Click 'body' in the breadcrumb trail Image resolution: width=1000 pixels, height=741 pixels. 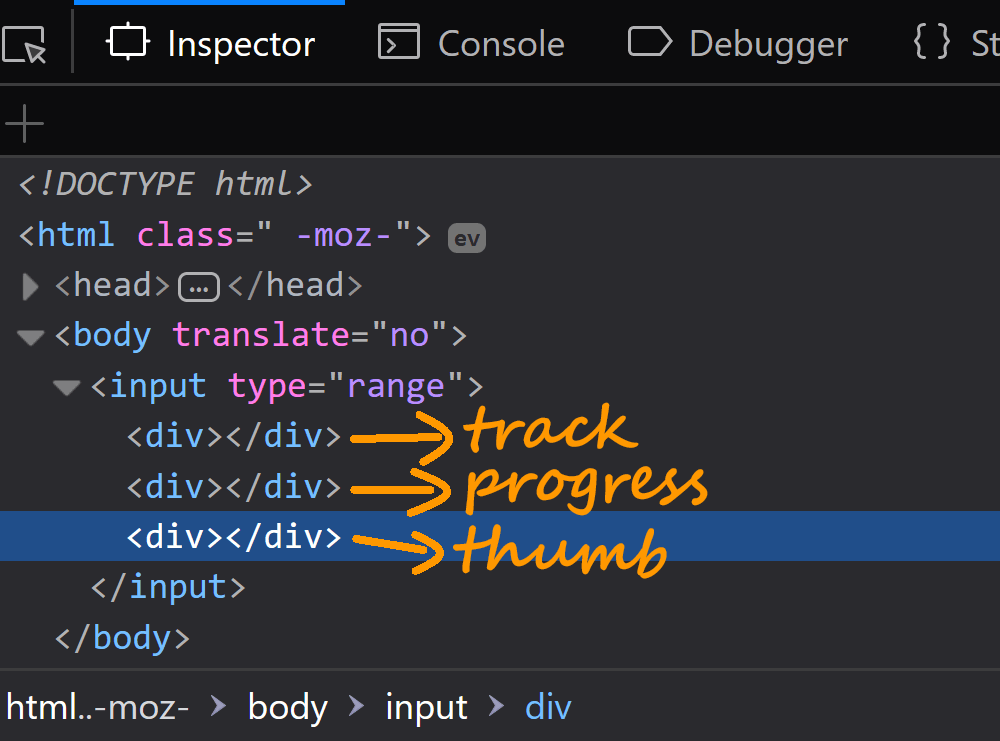pyautogui.click(x=288, y=708)
